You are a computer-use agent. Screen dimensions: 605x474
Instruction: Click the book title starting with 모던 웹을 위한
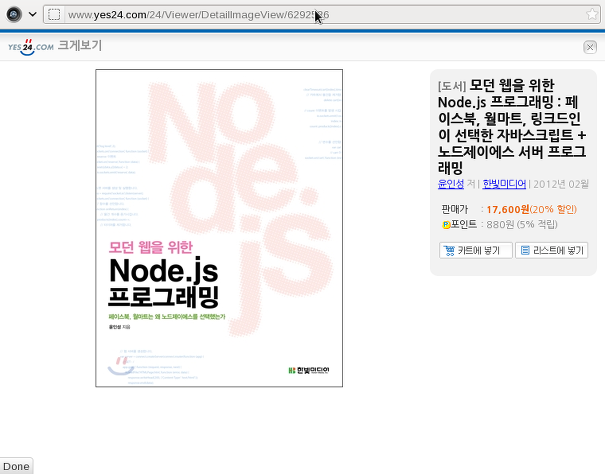(x=512, y=126)
